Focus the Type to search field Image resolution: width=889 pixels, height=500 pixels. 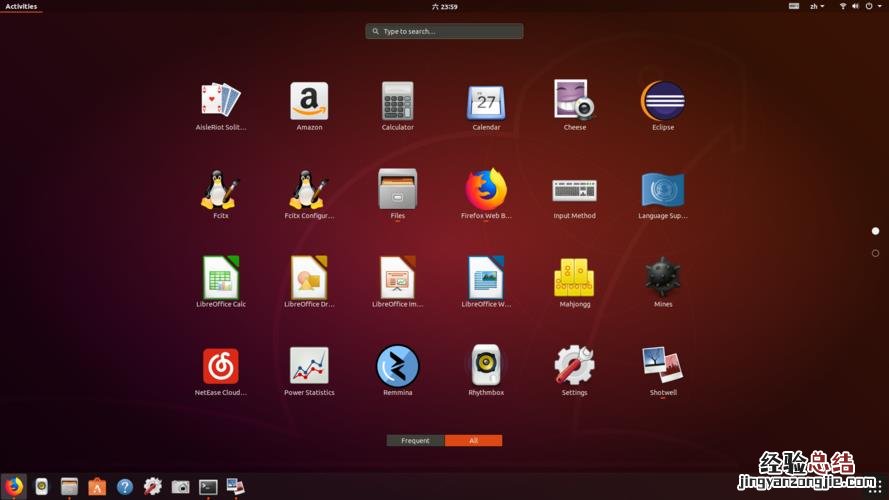pos(444,31)
